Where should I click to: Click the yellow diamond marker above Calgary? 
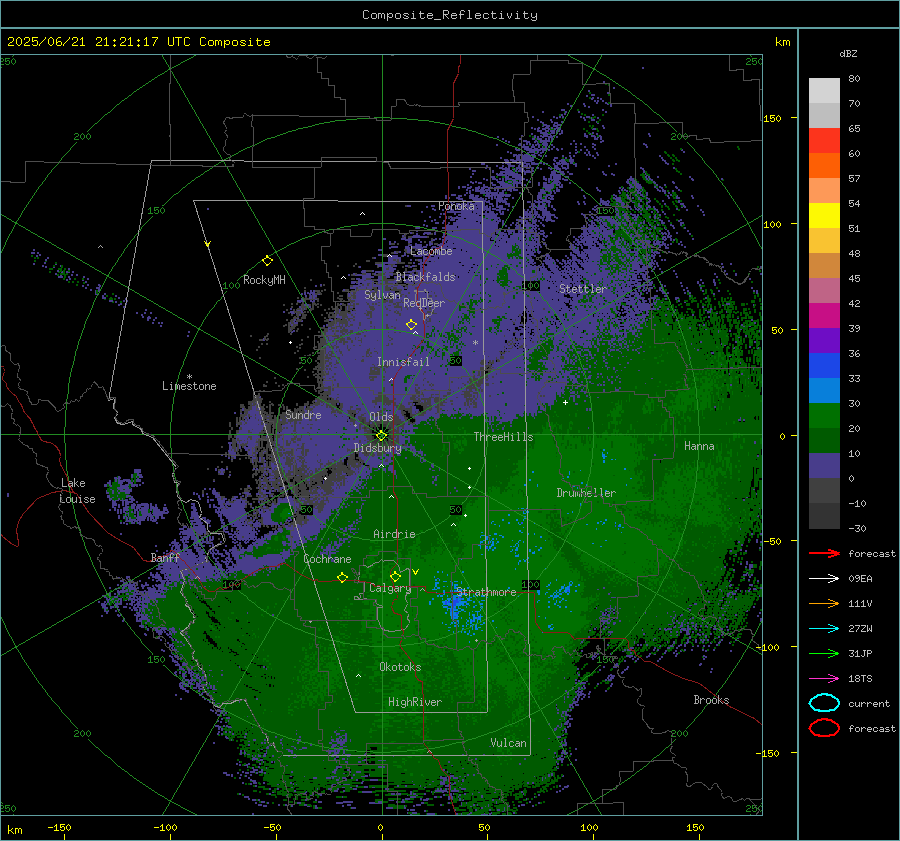tap(395, 576)
